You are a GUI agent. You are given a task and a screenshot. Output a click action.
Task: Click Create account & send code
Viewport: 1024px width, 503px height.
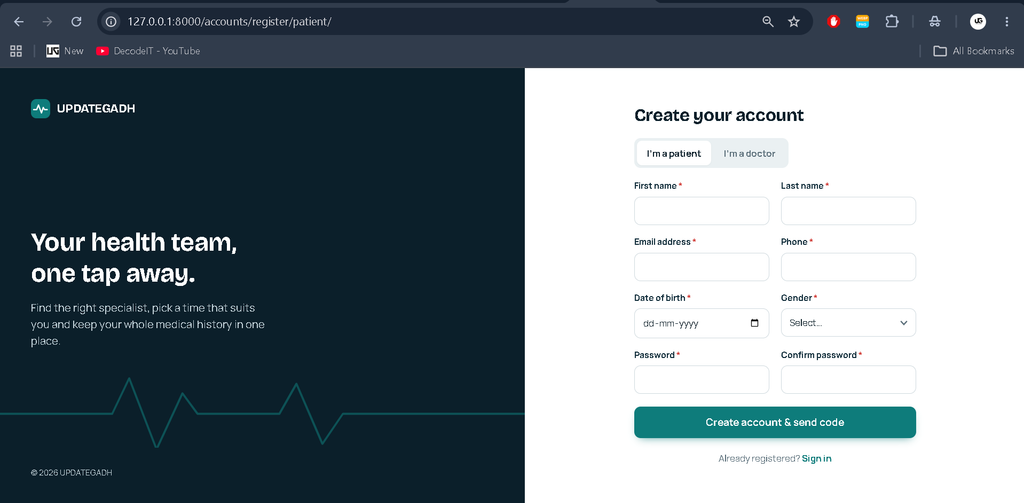pos(775,423)
